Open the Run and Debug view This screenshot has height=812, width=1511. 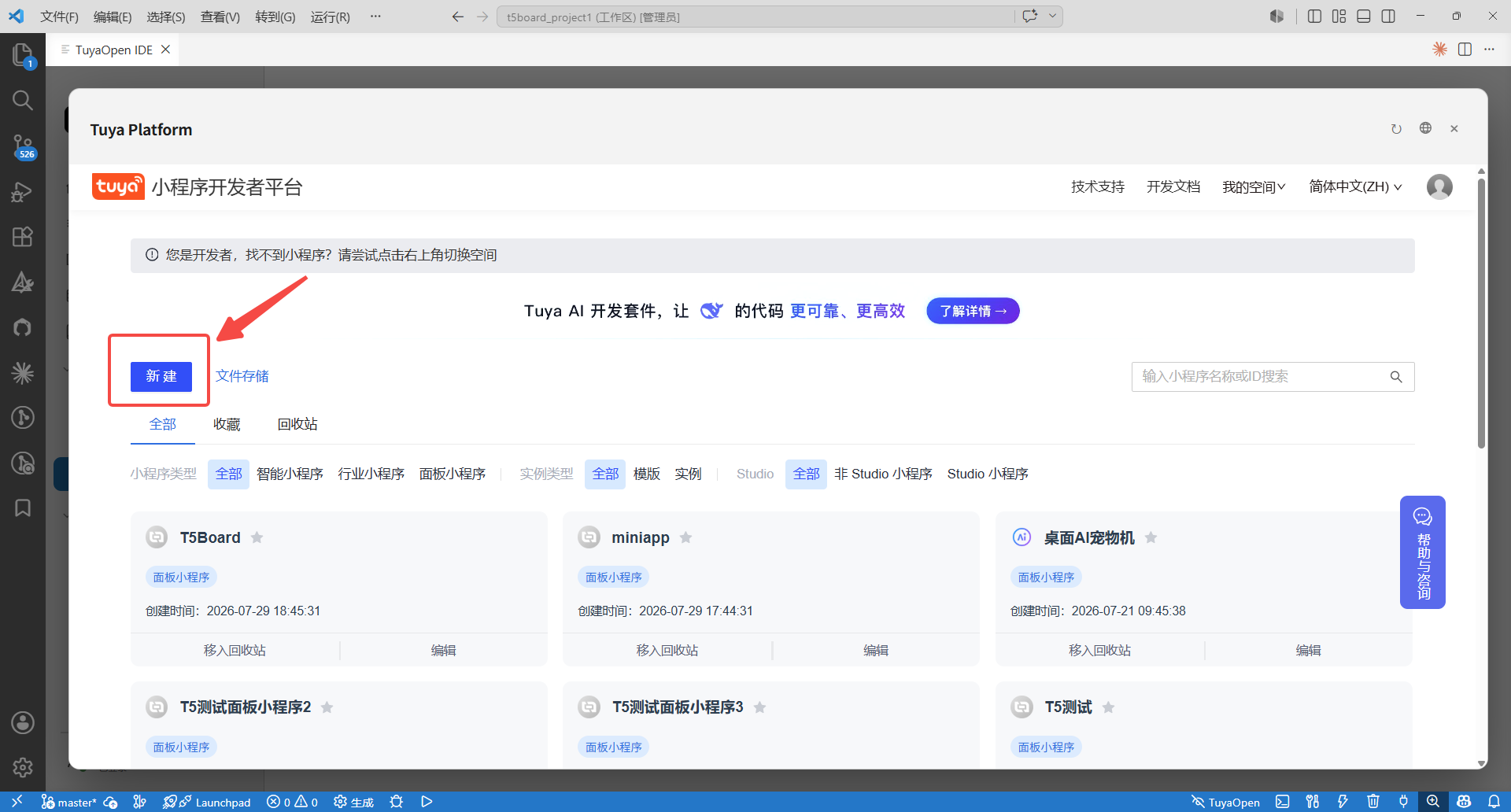pyautogui.click(x=22, y=191)
